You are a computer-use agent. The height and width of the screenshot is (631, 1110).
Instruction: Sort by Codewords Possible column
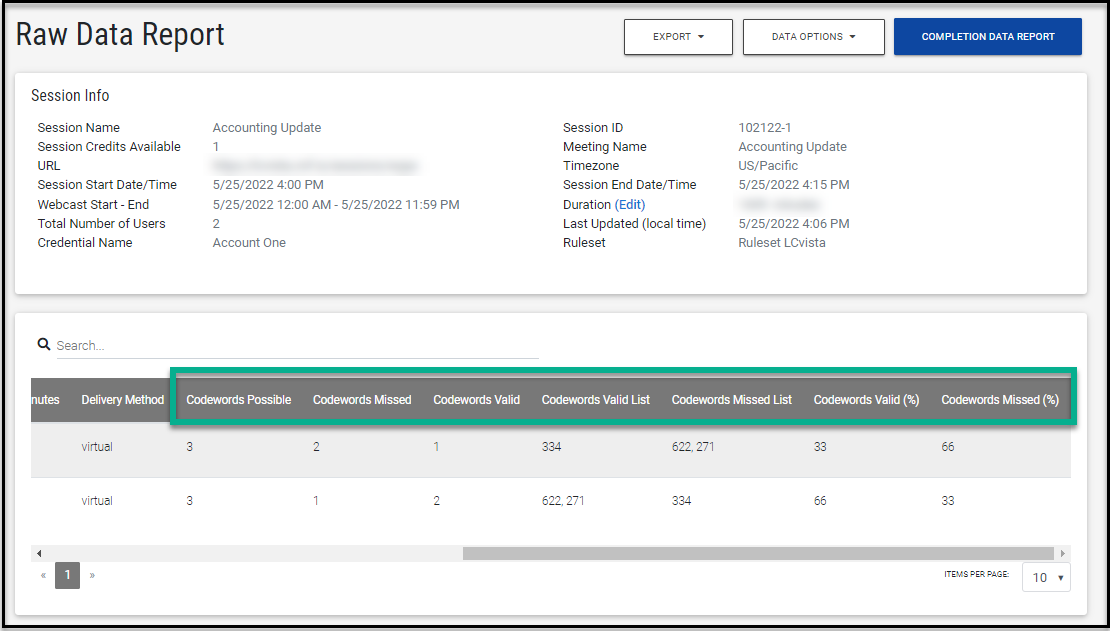[238, 400]
